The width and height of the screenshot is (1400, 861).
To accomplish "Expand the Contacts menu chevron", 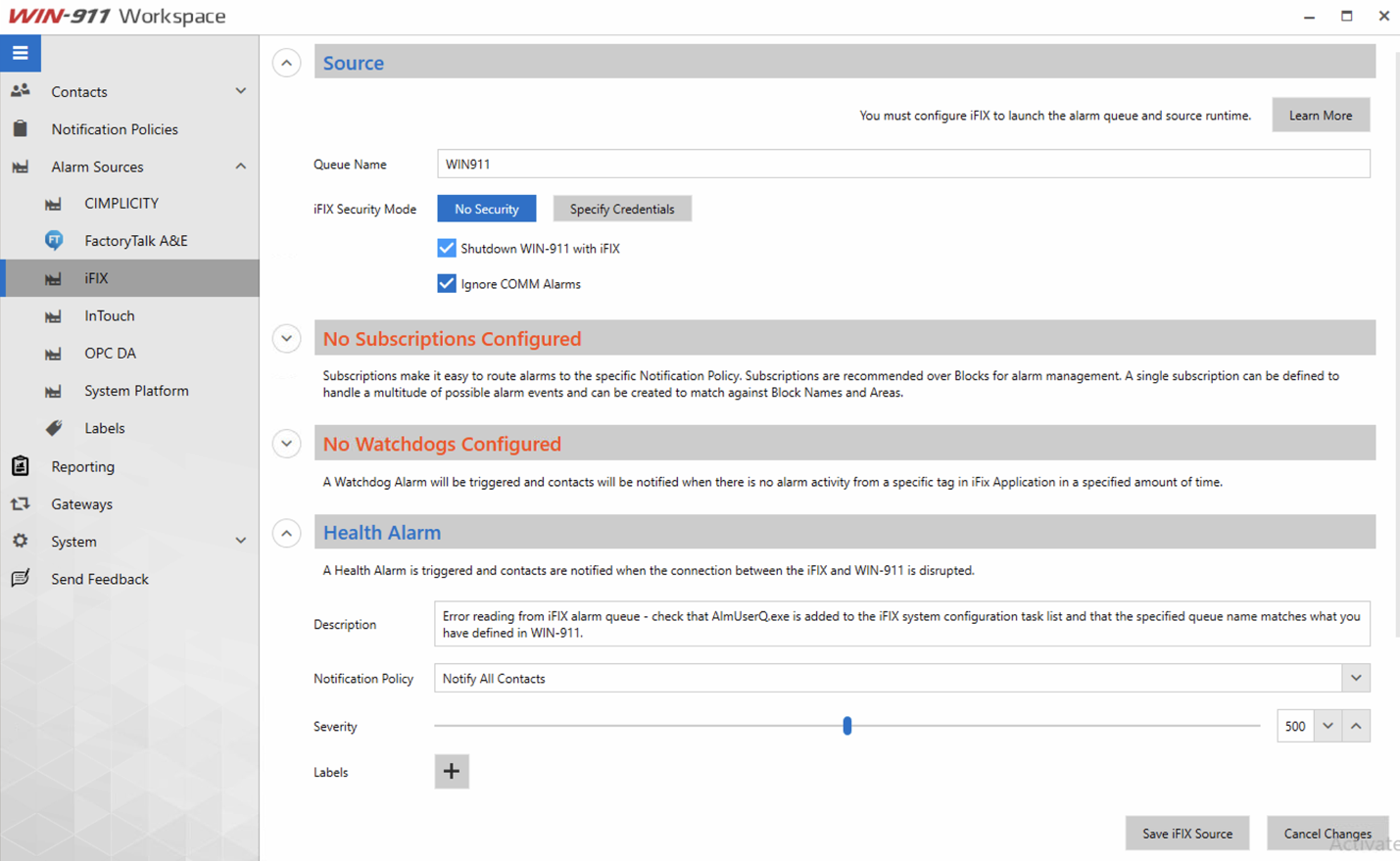I will 240,91.
